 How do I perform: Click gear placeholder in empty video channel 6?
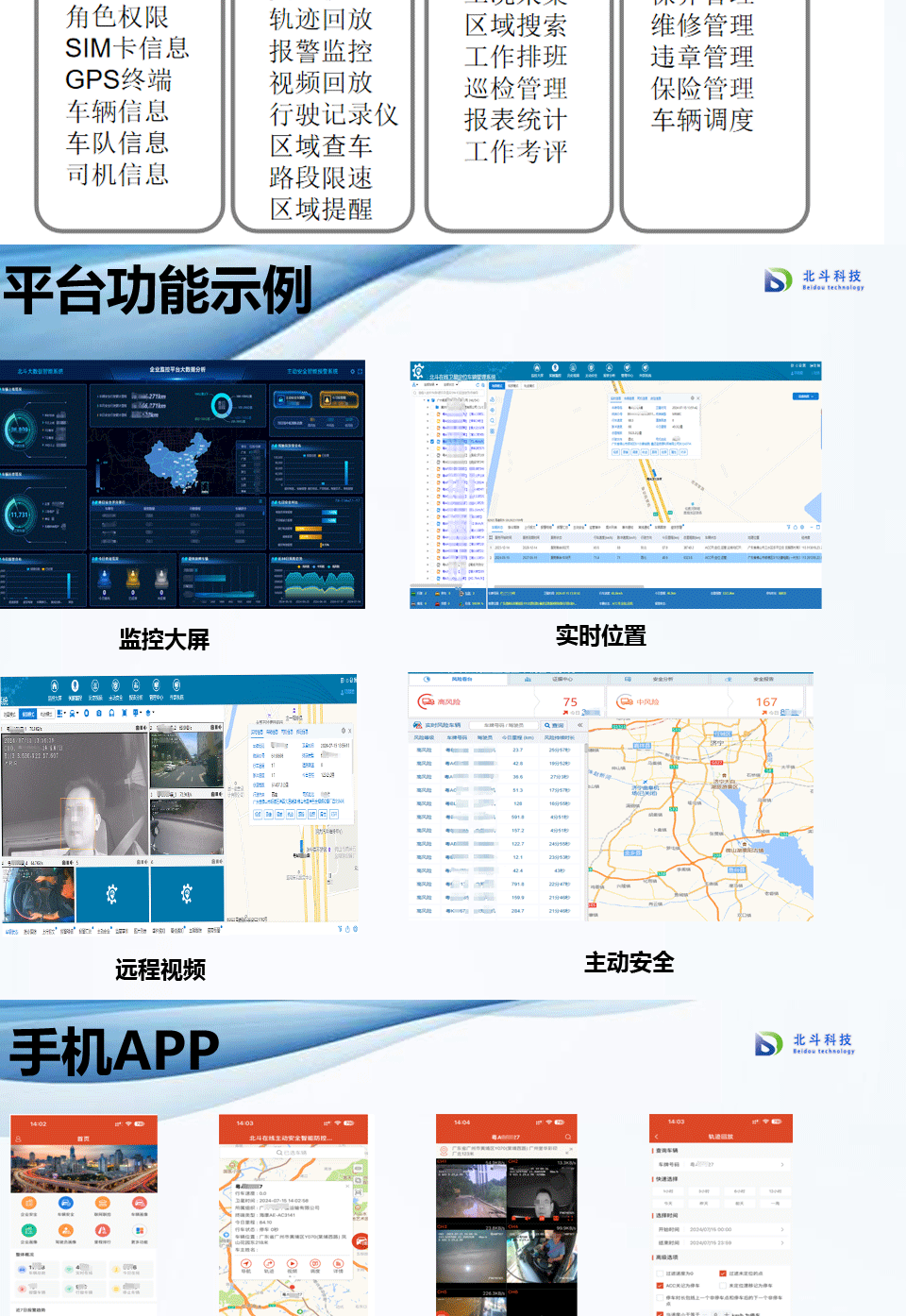(x=187, y=893)
